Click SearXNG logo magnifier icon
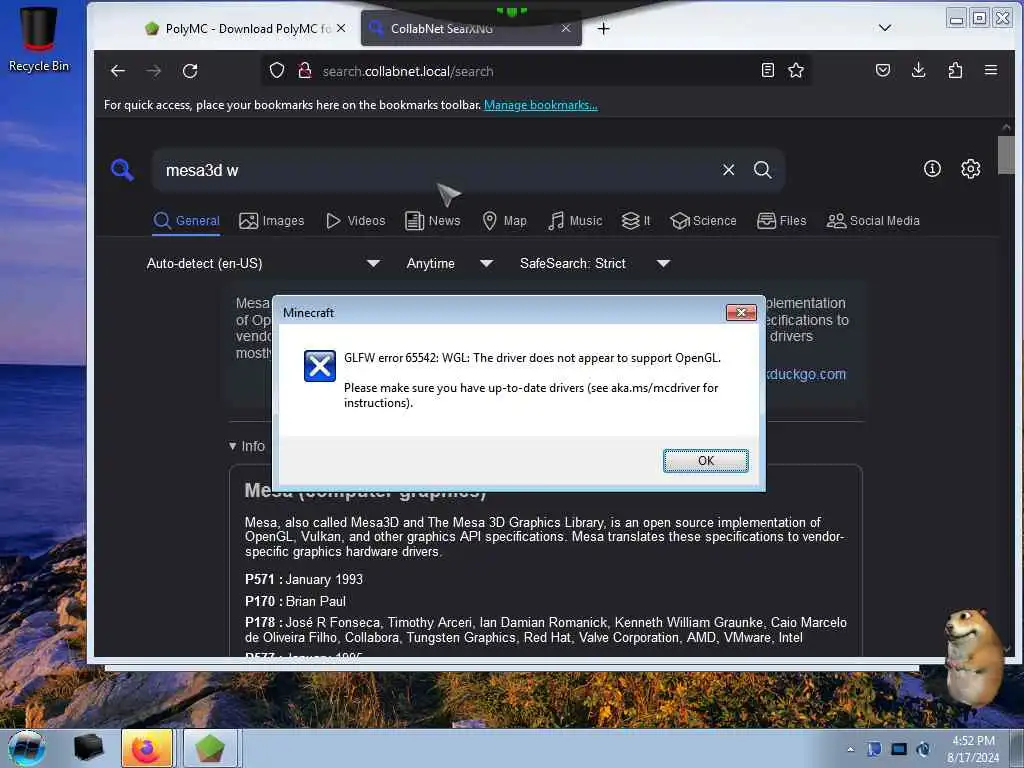The height and width of the screenshot is (768, 1024). (122, 170)
